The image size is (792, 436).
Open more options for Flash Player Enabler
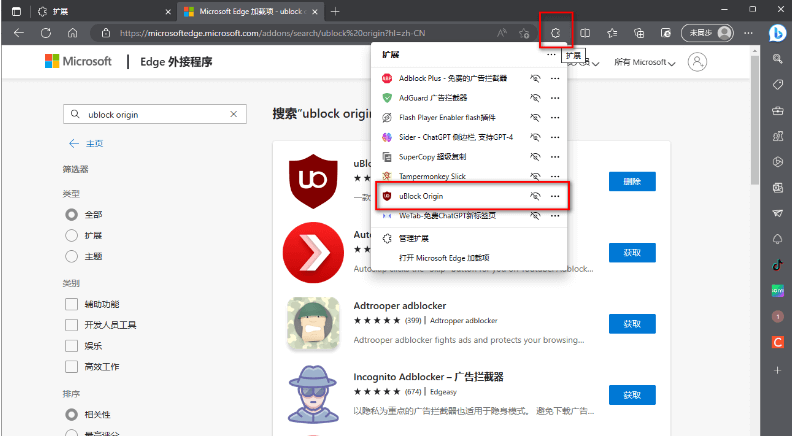coord(555,117)
